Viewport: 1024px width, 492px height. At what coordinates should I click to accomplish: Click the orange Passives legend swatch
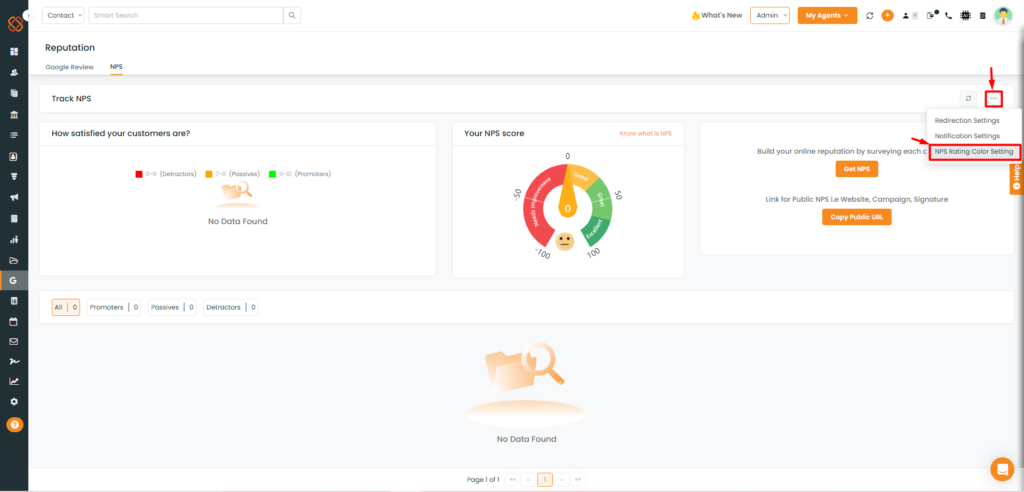pyautogui.click(x=209, y=174)
